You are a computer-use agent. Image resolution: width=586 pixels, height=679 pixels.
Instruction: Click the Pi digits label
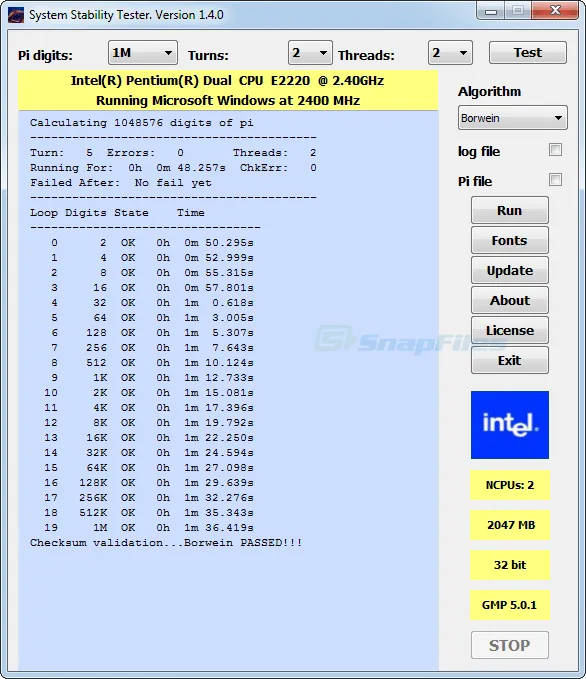45,55
